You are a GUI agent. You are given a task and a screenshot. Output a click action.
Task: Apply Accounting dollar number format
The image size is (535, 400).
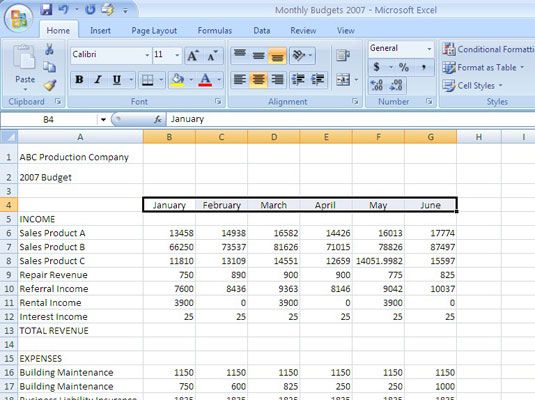coord(376,67)
